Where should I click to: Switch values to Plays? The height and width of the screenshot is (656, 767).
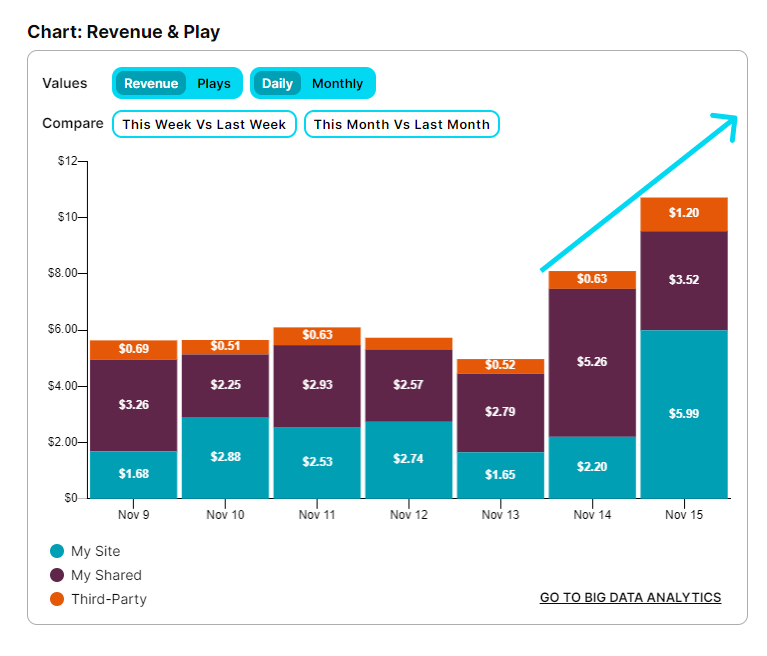(214, 84)
